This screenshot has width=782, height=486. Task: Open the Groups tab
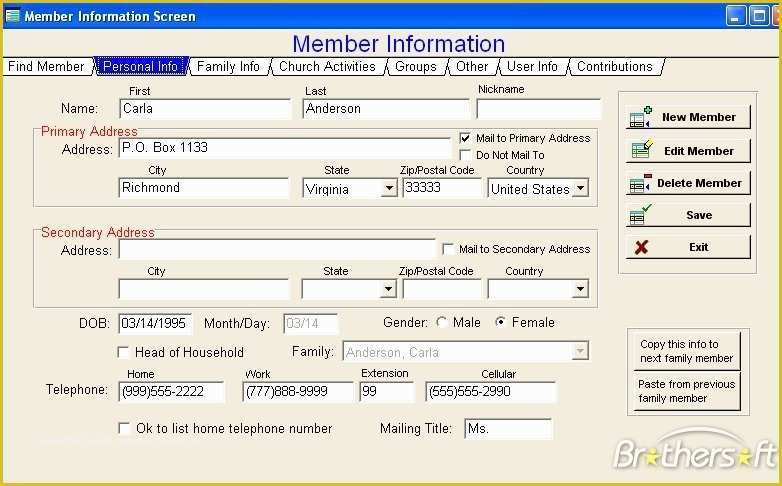[x=415, y=66]
